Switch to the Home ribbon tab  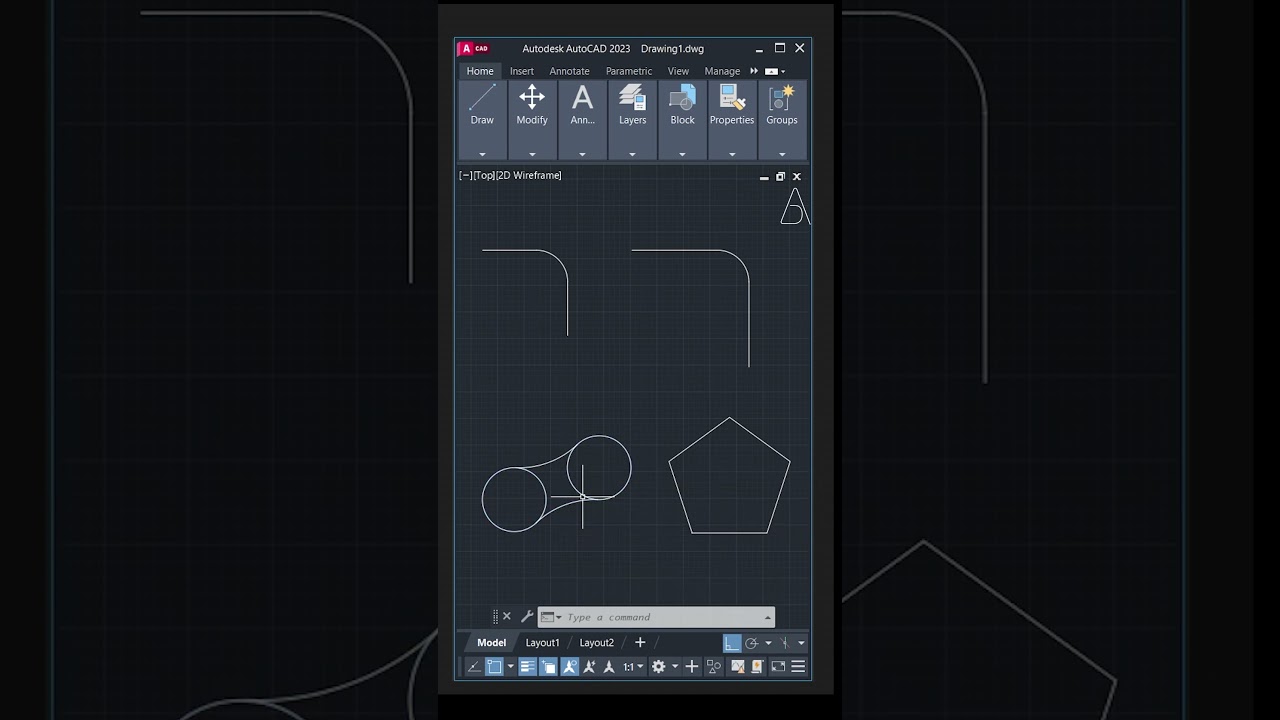(480, 71)
